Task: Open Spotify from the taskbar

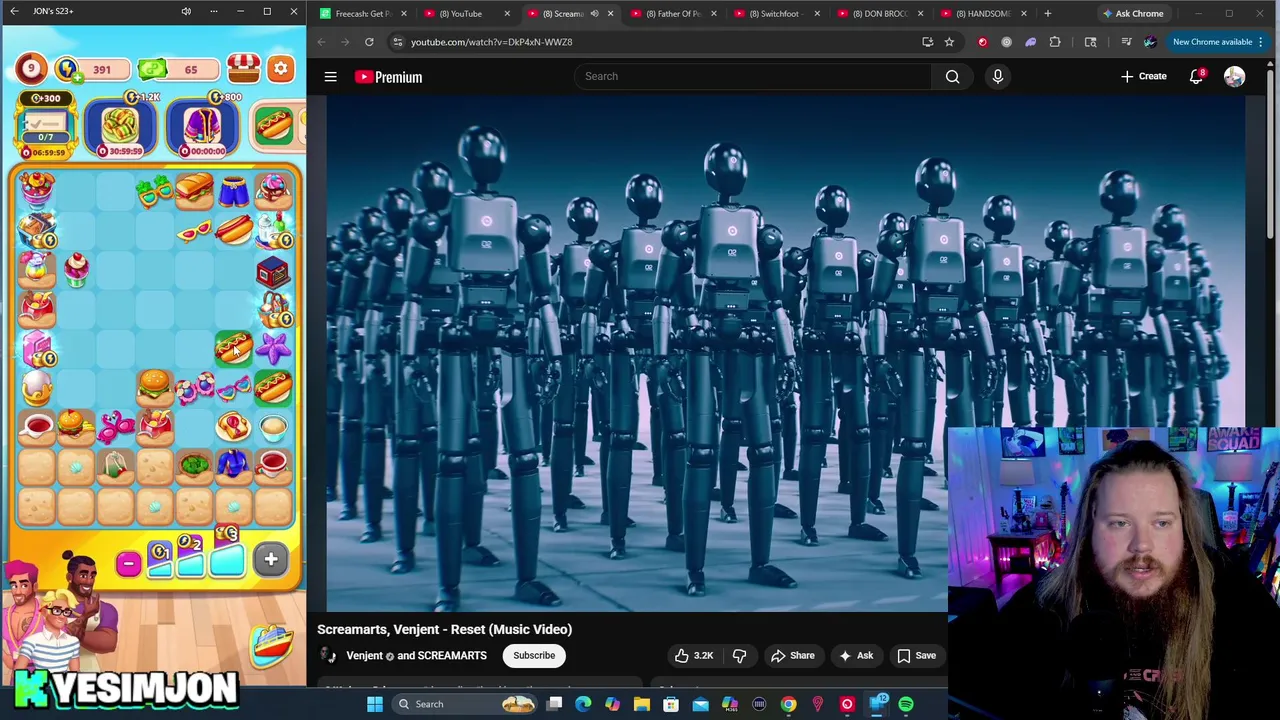Action: pos(906,704)
